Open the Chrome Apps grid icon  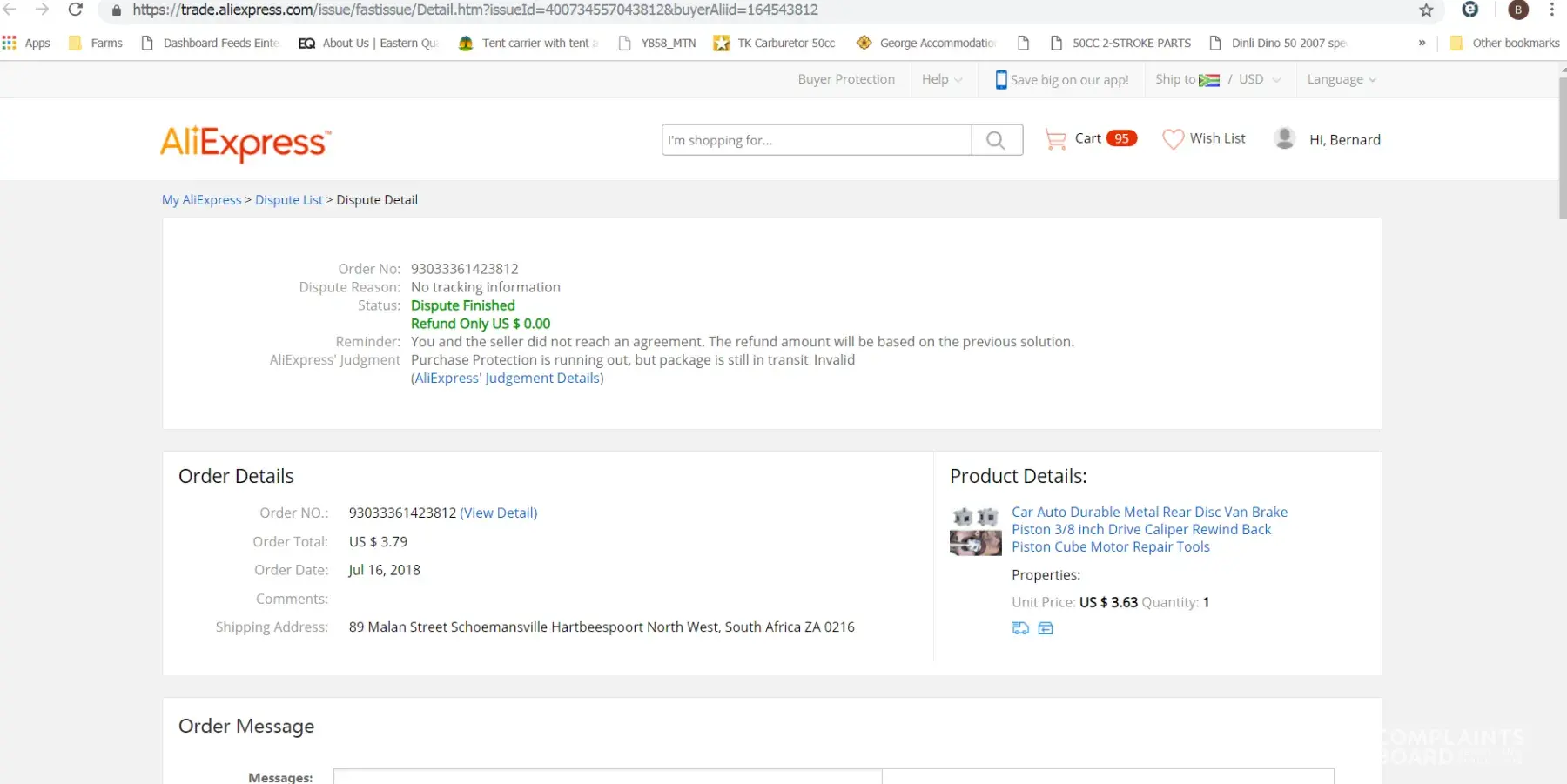click(10, 43)
